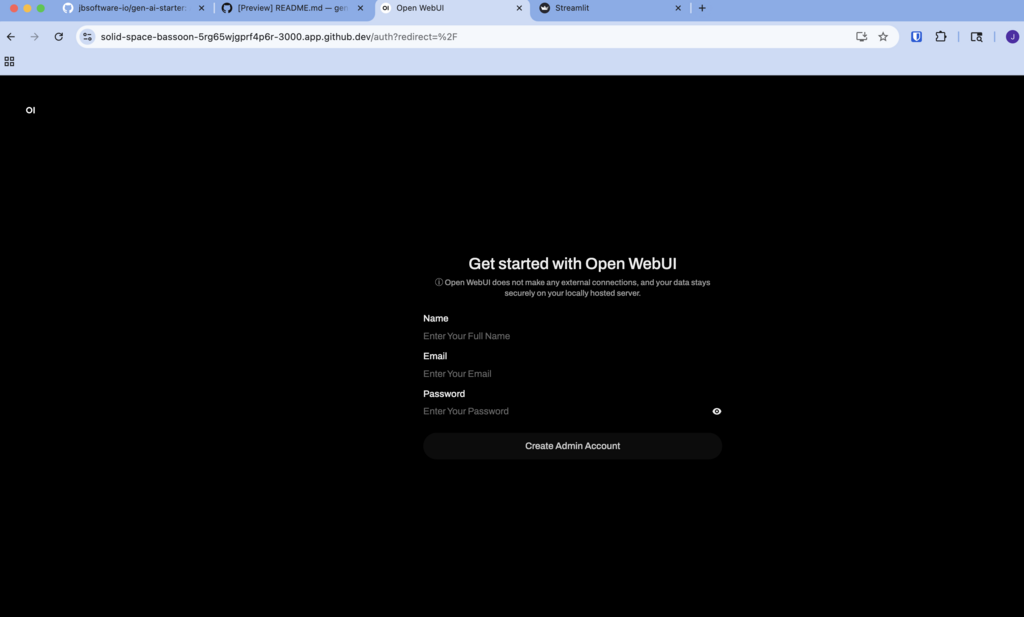Toggle password visibility eye icon
The width and height of the screenshot is (1024, 617).
point(716,411)
